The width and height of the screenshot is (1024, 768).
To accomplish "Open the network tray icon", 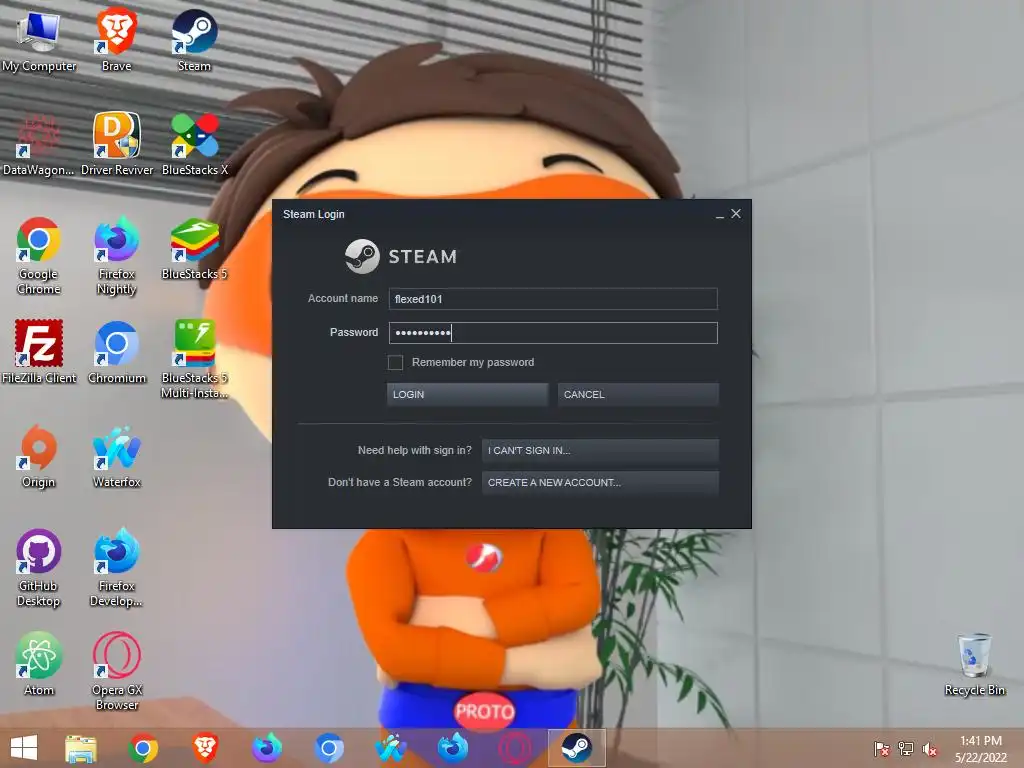I will pos(906,749).
